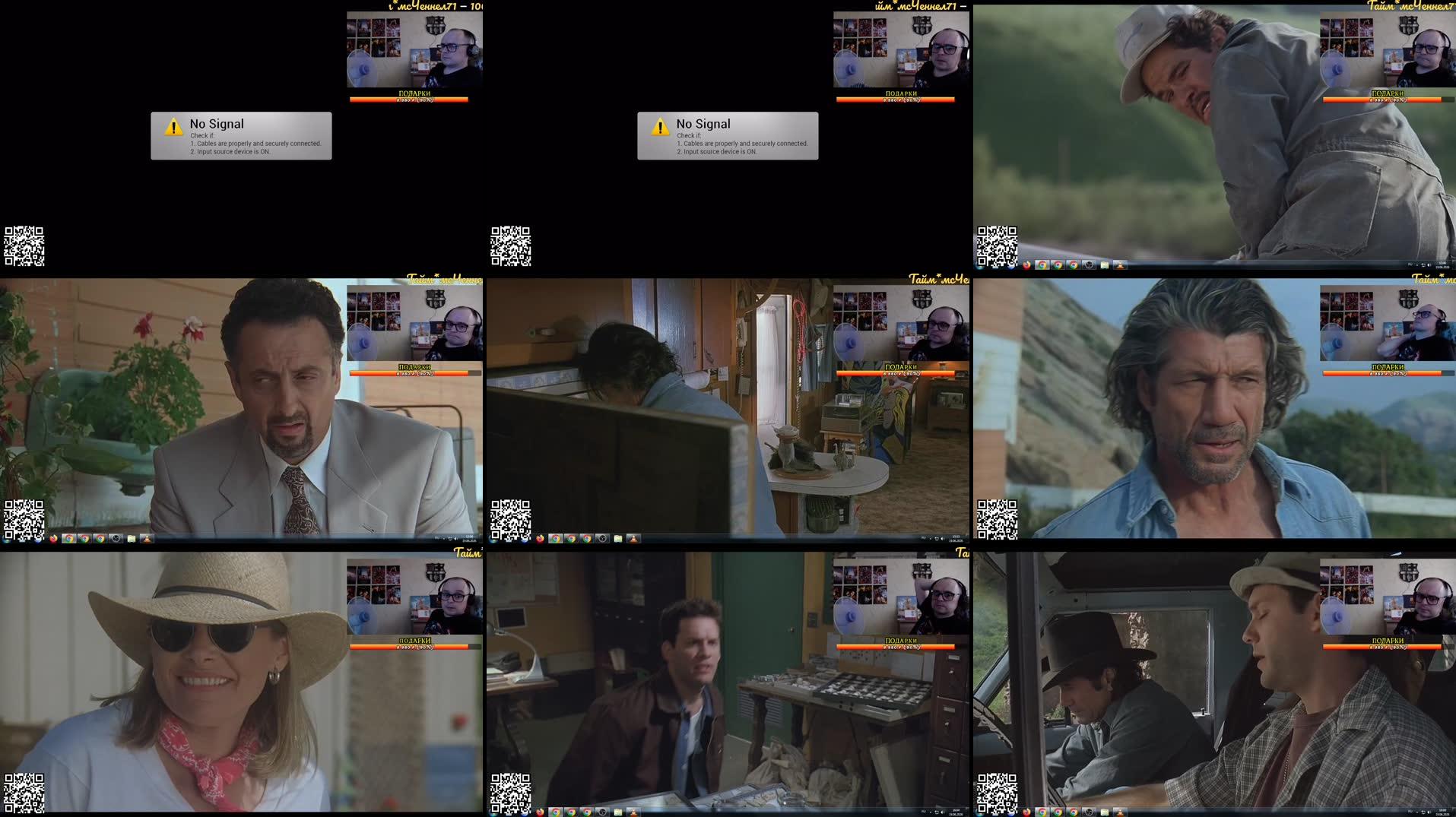This screenshot has height=817, width=1456.
Task: Click the "No Signal" heading in the top-left frame
Action: (217, 124)
